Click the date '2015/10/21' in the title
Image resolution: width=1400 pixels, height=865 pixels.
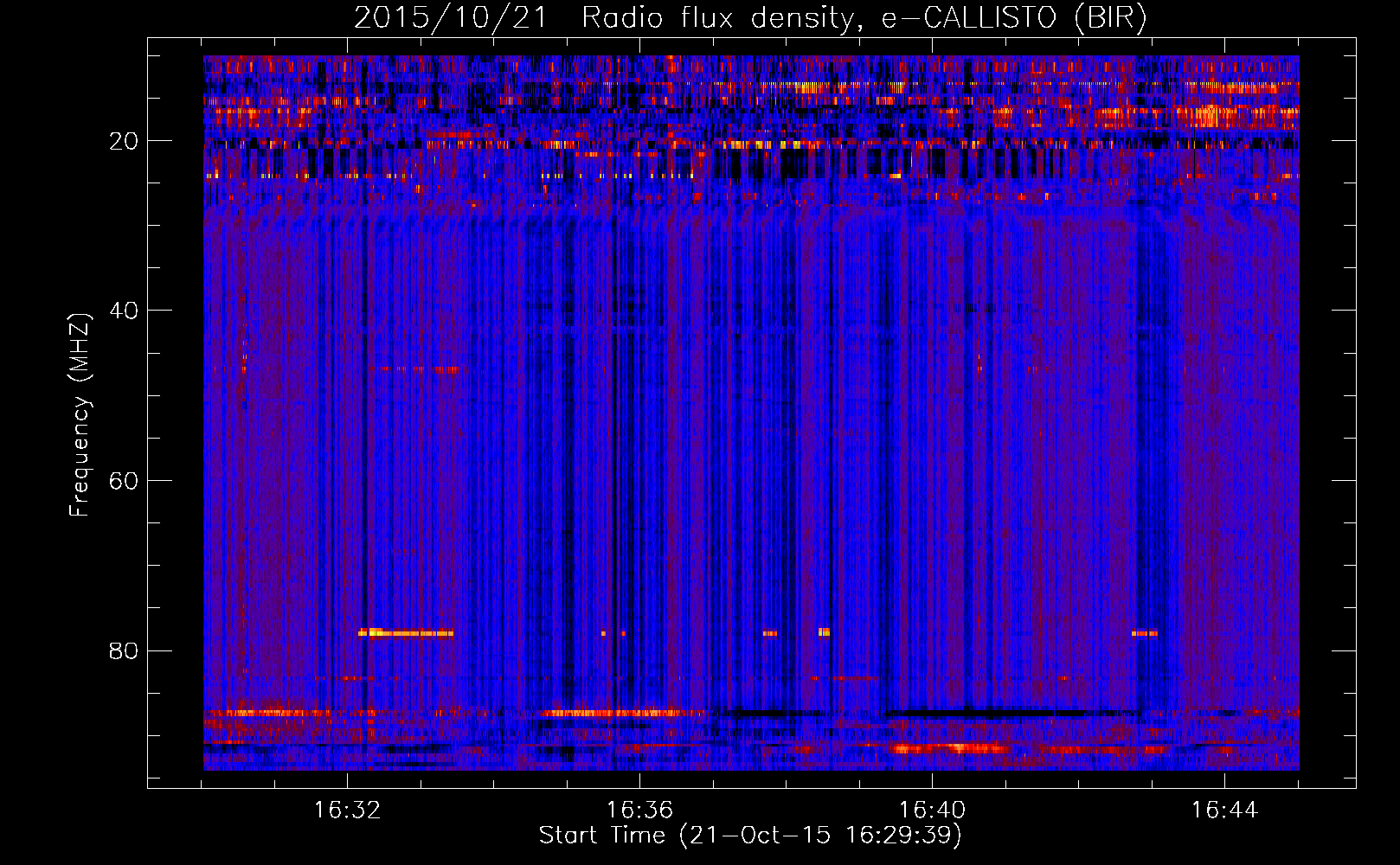pyautogui.click(x=450, y=18)
